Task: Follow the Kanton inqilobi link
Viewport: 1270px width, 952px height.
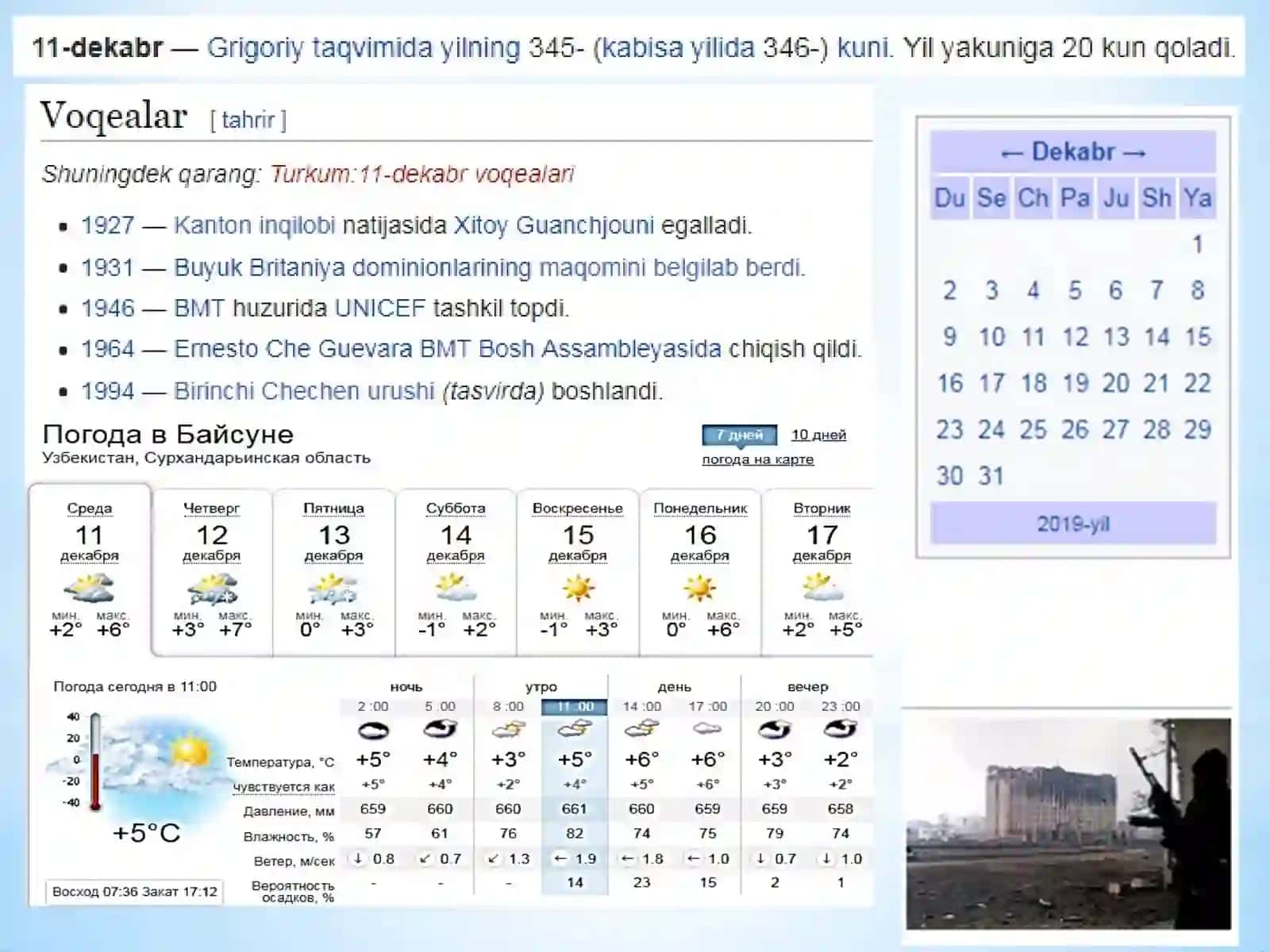Action: (x=254, y=225)
